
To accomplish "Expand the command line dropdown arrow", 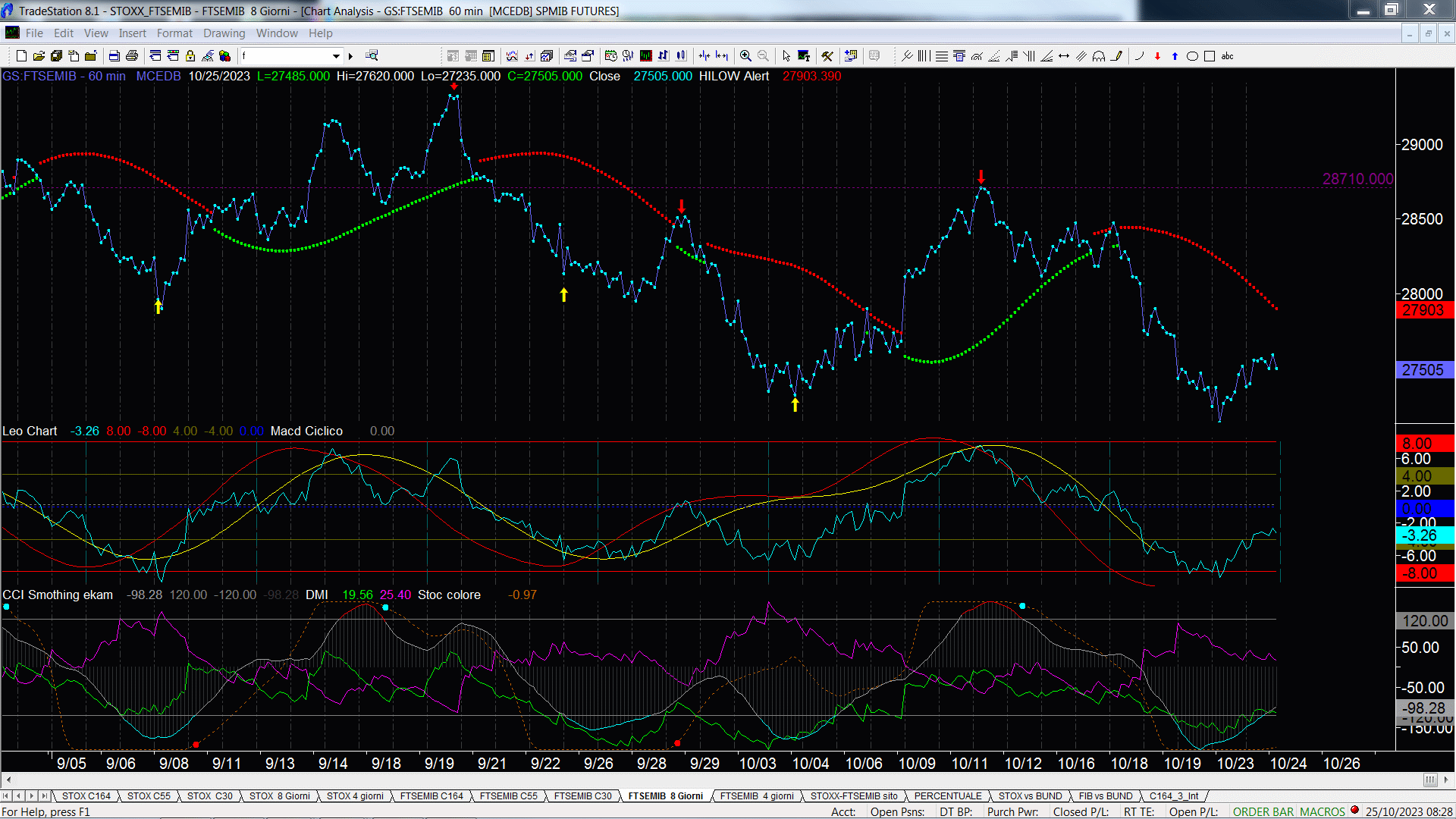I will pyautogui.click(x=336, y=56).
